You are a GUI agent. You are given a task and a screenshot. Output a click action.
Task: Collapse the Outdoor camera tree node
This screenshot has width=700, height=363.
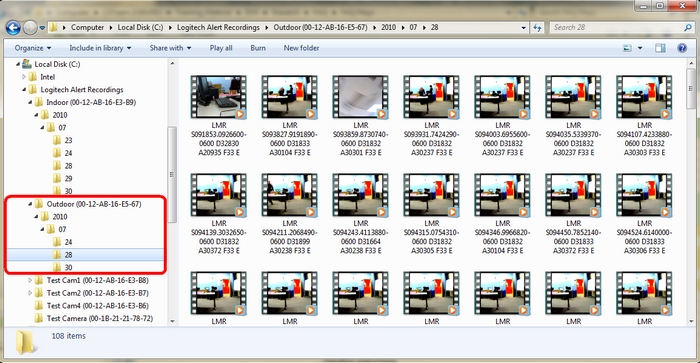coord(30,204)
